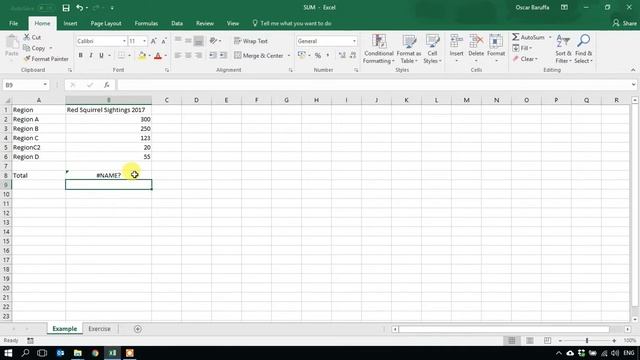Click AutoSum button
Viewport: 640px width, 360px height.
coord(529,37)
